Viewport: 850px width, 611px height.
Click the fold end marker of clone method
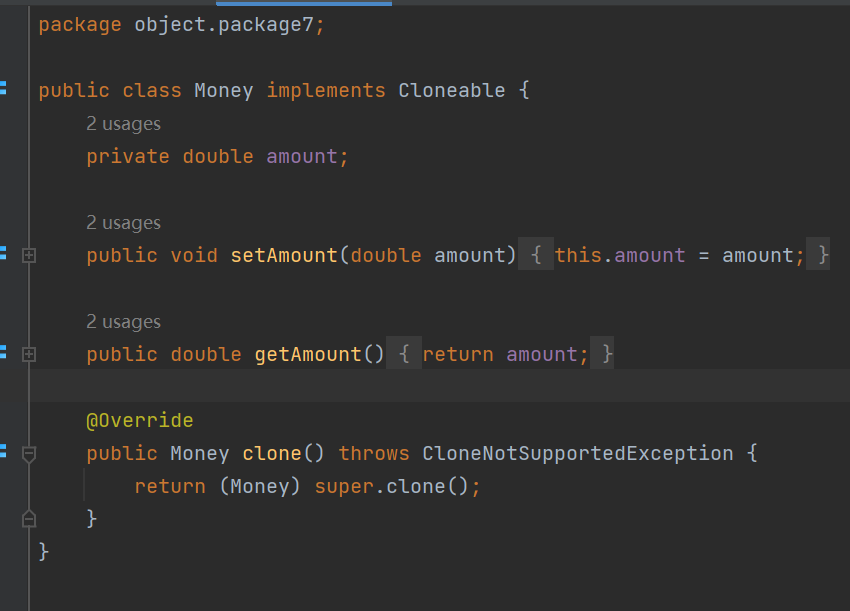pos(29,519)
